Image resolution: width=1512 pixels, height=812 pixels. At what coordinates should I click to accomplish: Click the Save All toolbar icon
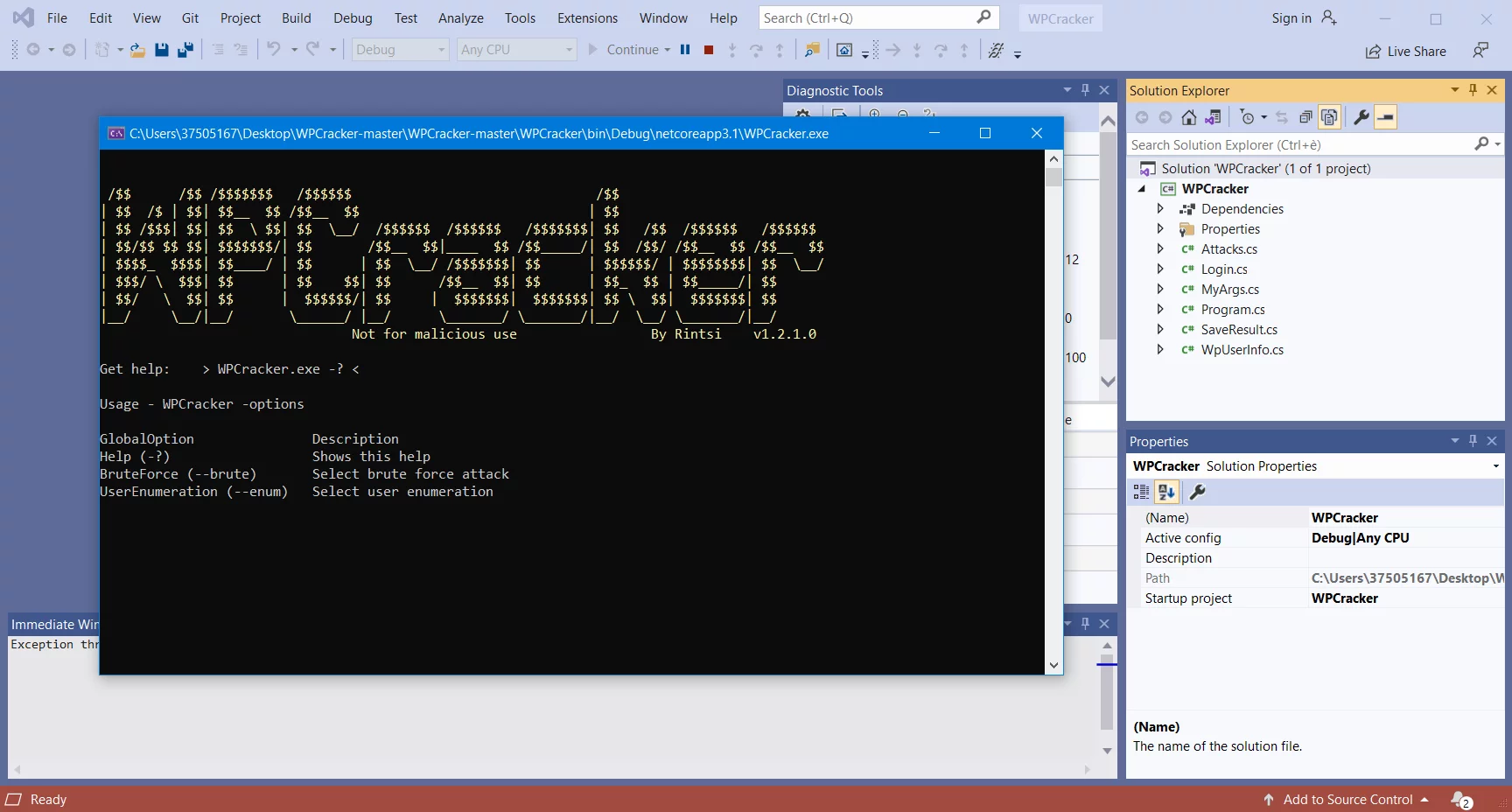[185, 50]
